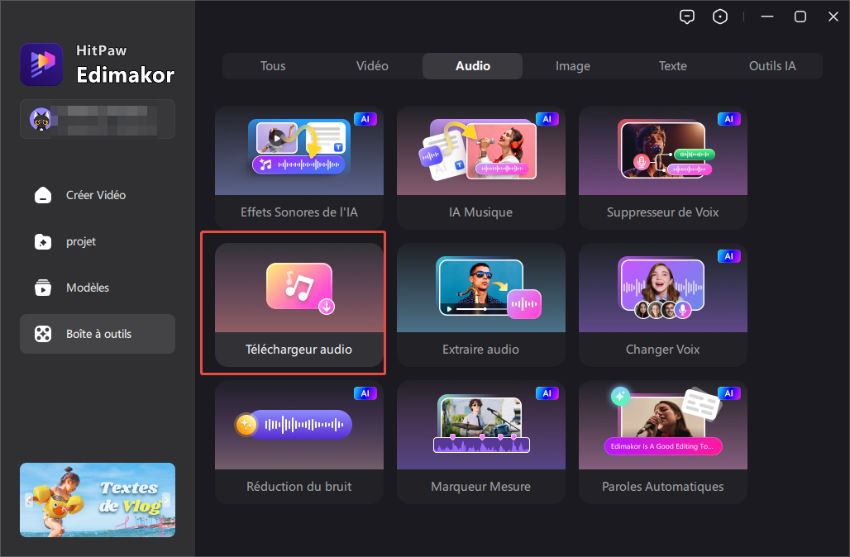Open the feedback message icon in title bar
The width and height of the screenshot is (850, 557).
pyautogui.click(x=686, y=17)
